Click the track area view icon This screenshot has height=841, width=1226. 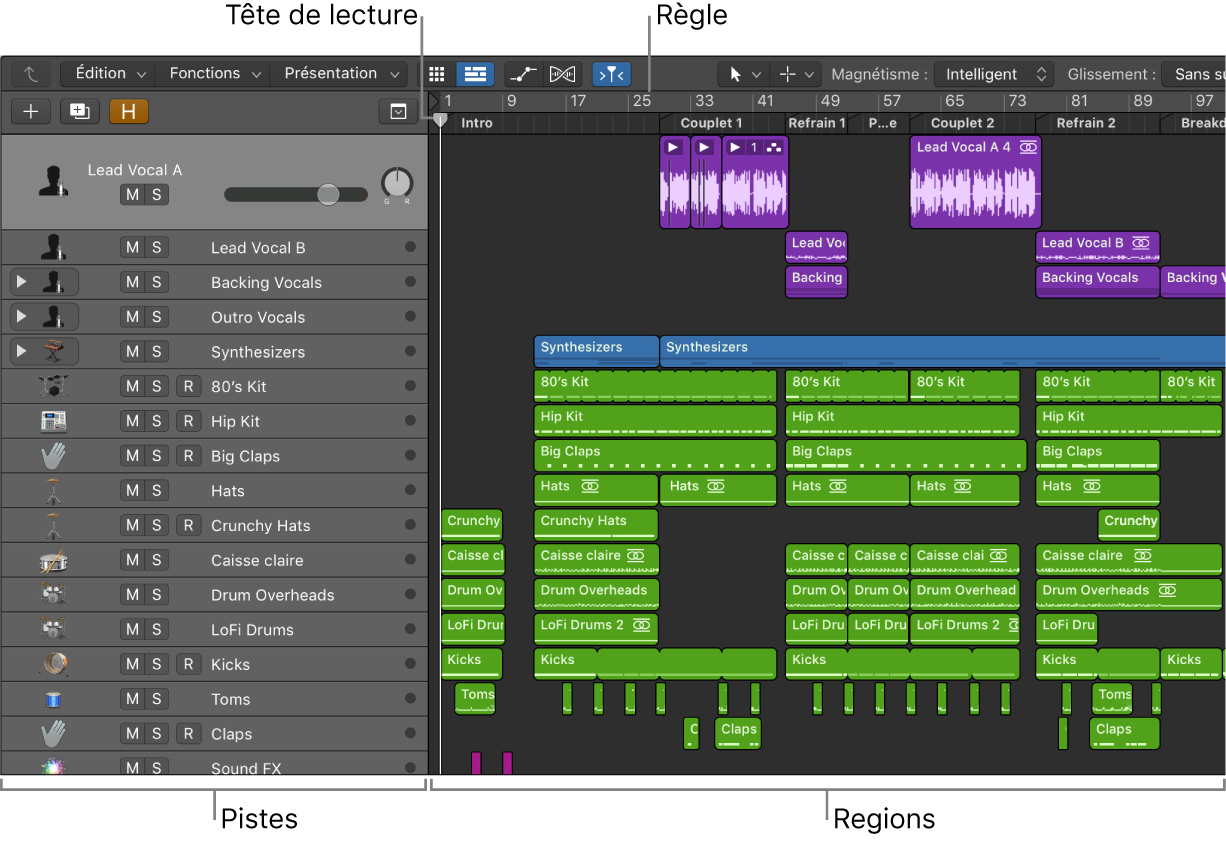475,73
